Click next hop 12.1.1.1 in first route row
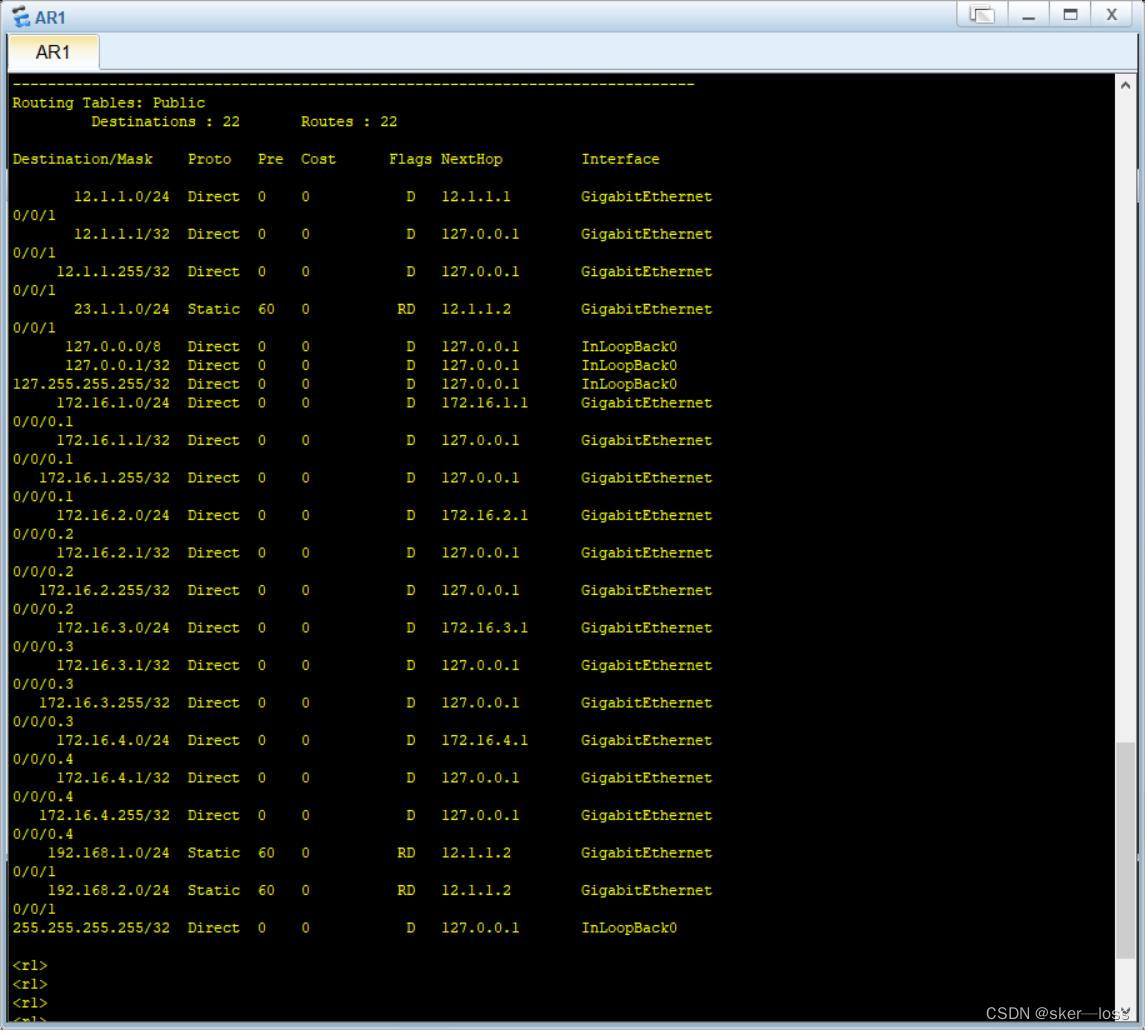 (475, 196)
